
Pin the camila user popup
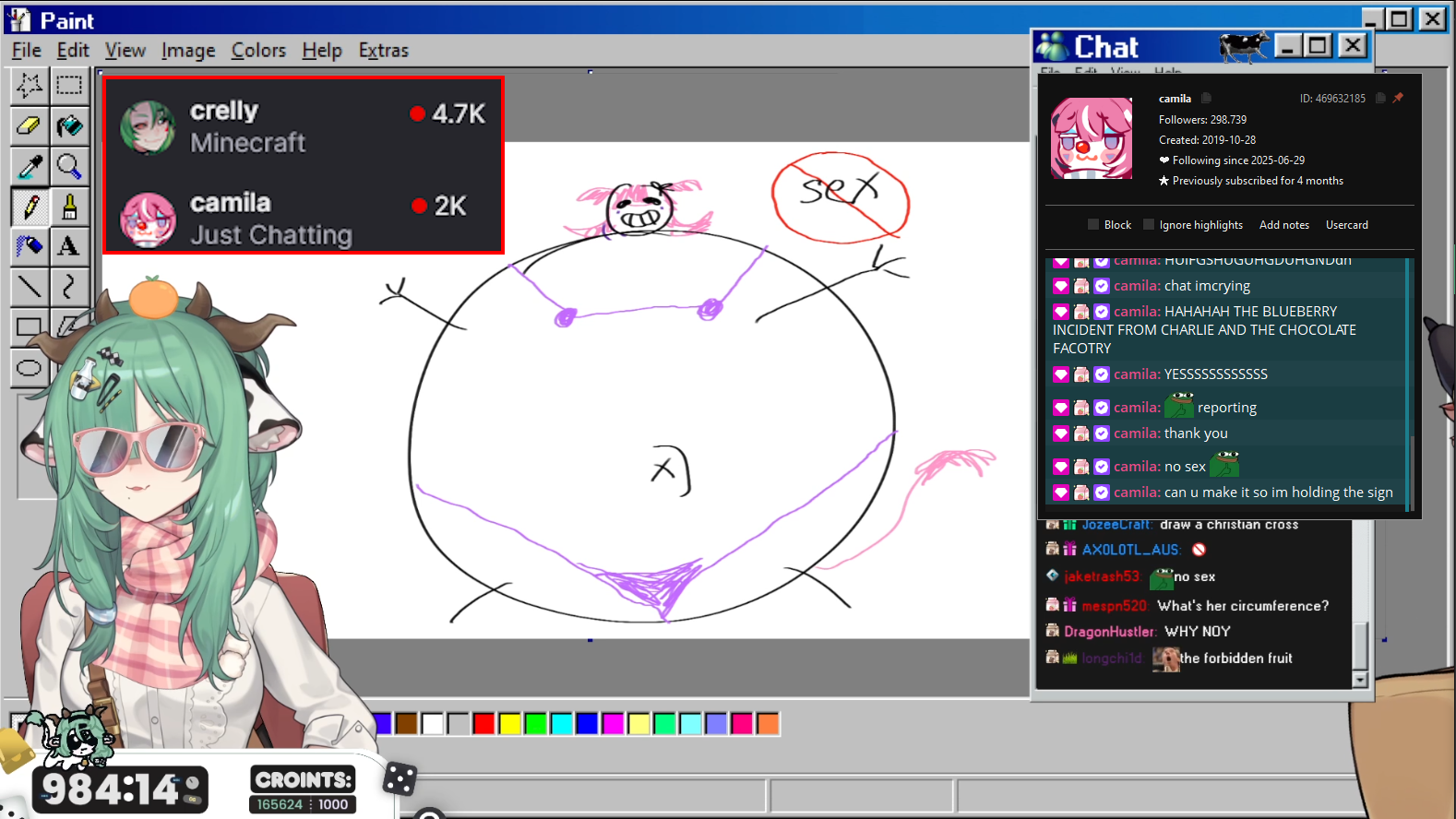1399,98
